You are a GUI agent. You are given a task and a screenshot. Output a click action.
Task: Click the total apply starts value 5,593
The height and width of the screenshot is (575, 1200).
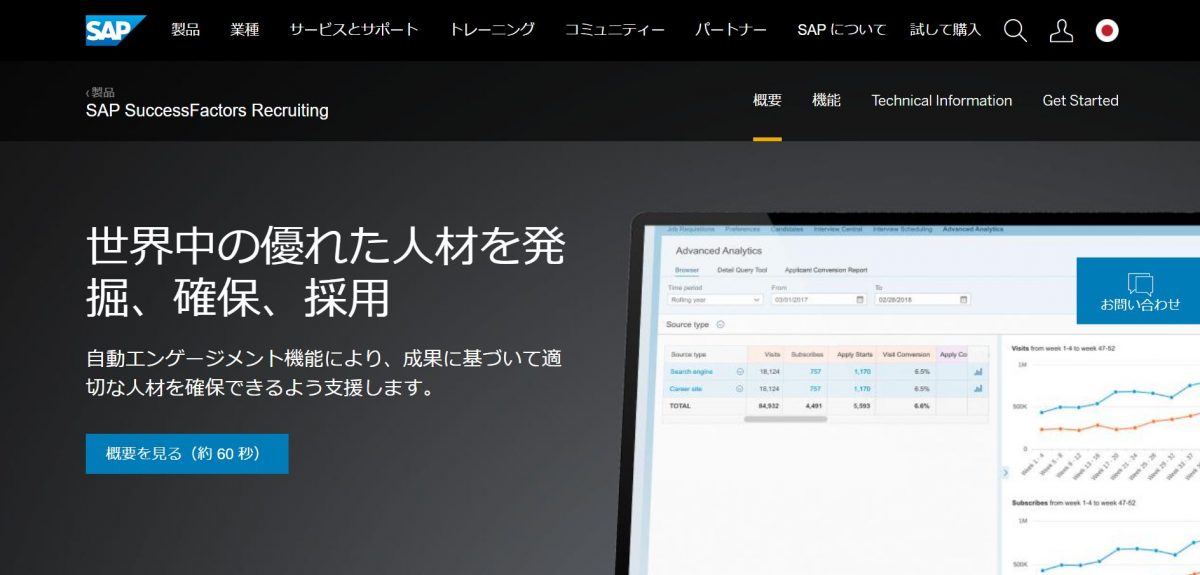[x=861, y=406]
